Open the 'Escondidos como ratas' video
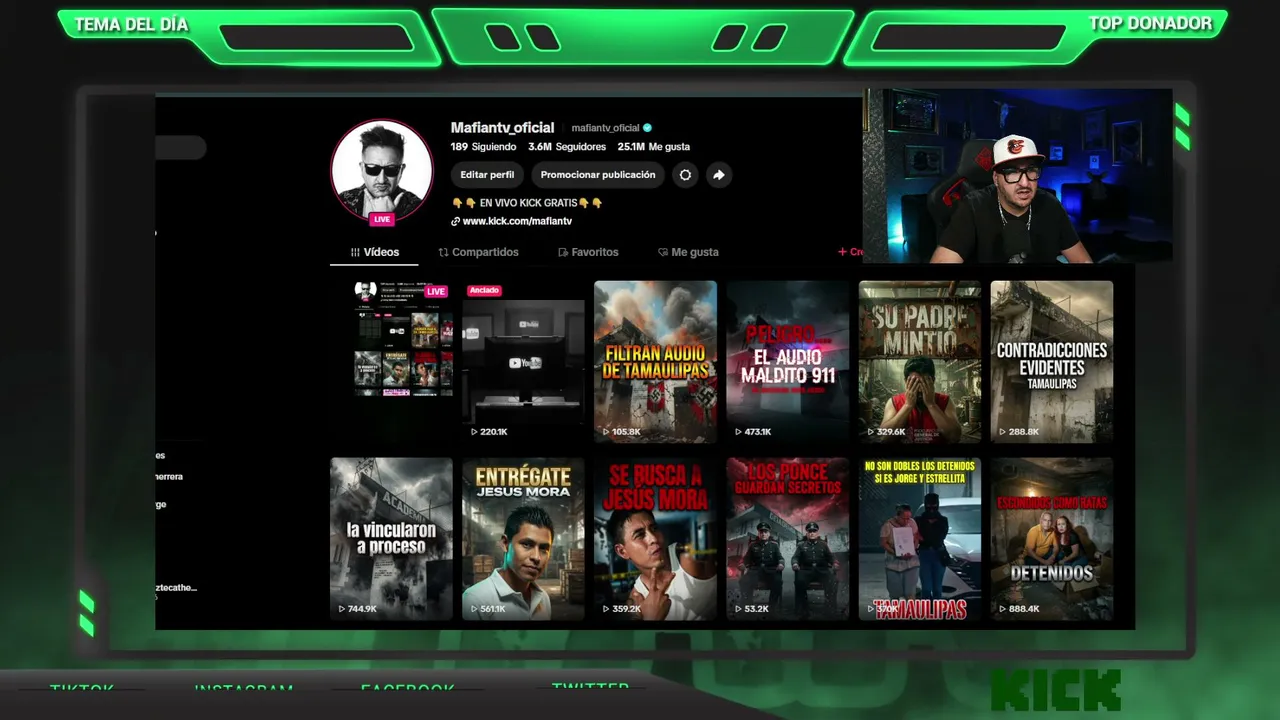The image size is (1280, 720). [x=1051, y=539]
